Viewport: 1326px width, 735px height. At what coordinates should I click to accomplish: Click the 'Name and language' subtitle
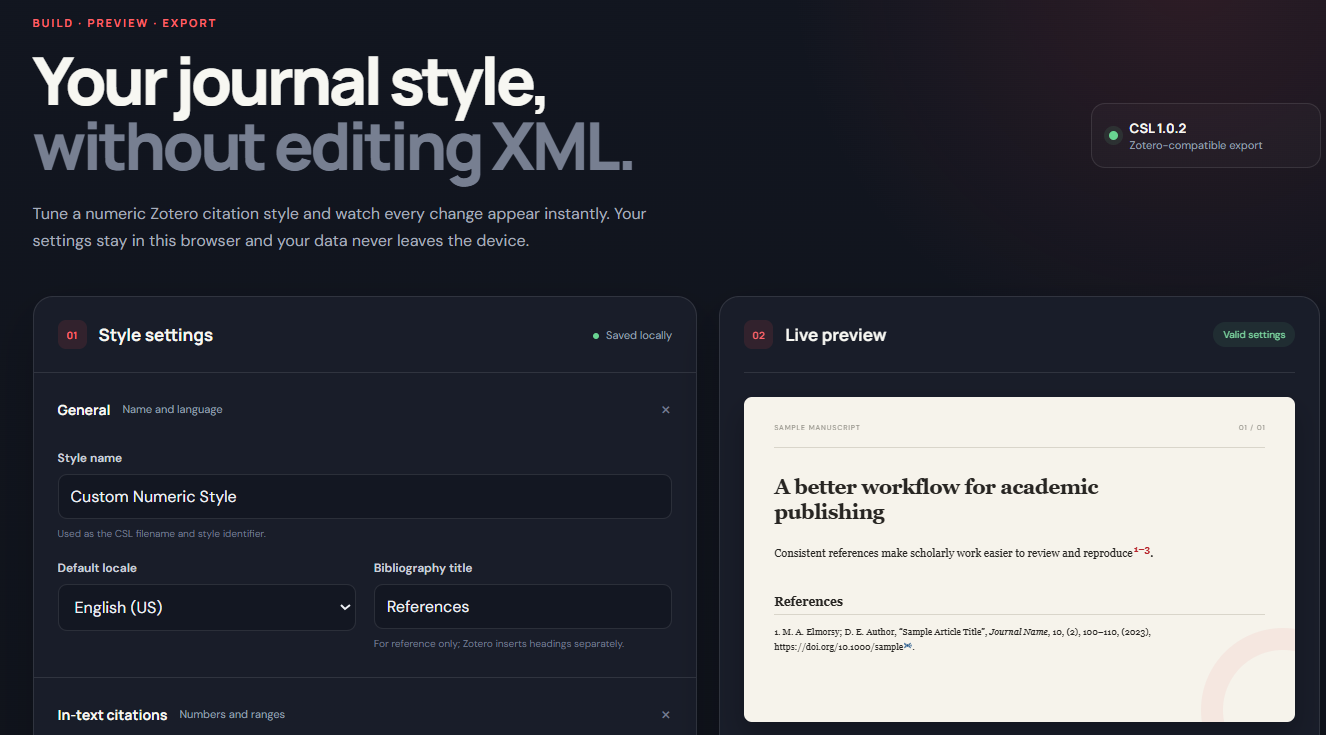(x=173, y=410)
